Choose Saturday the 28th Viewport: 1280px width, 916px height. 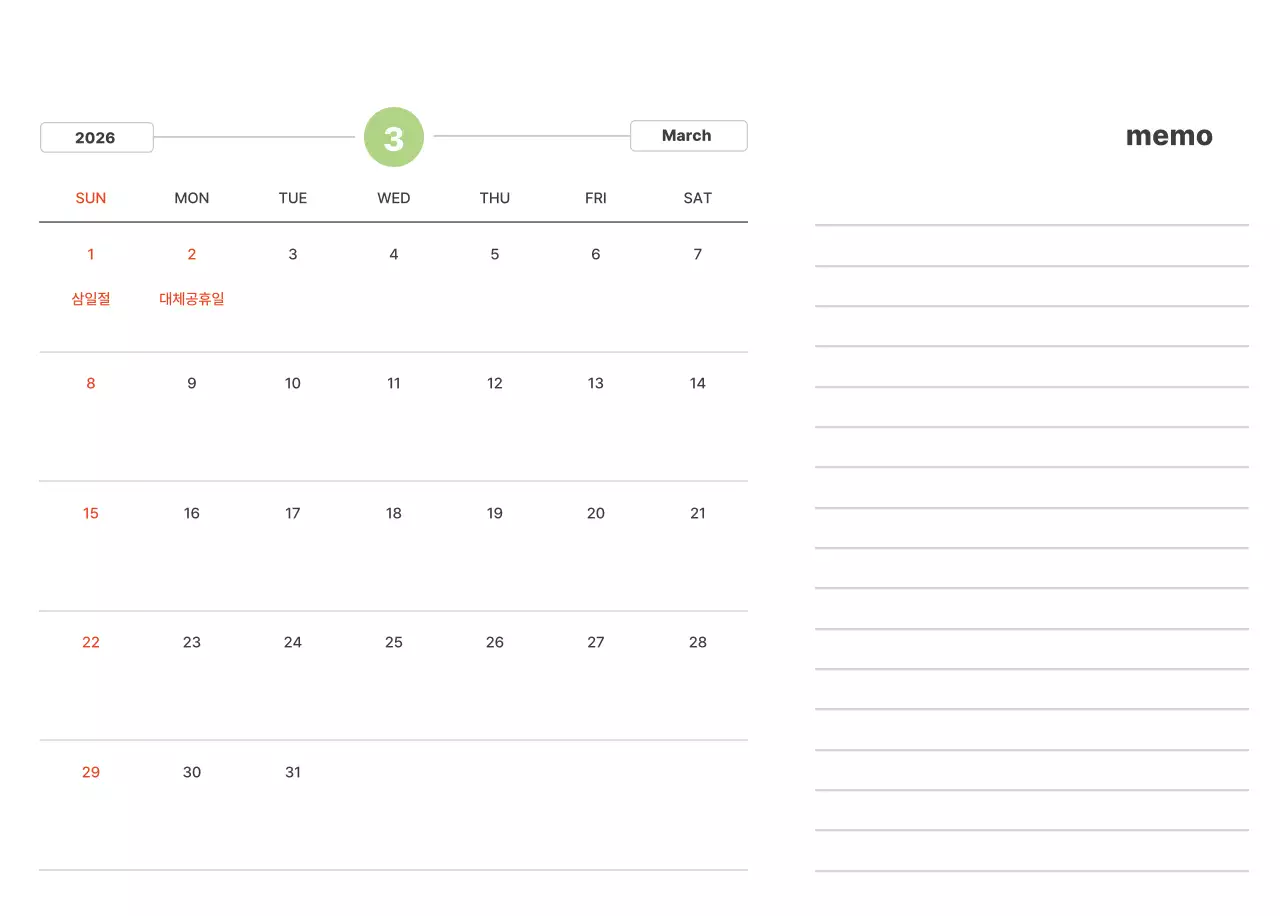(697, 642)
